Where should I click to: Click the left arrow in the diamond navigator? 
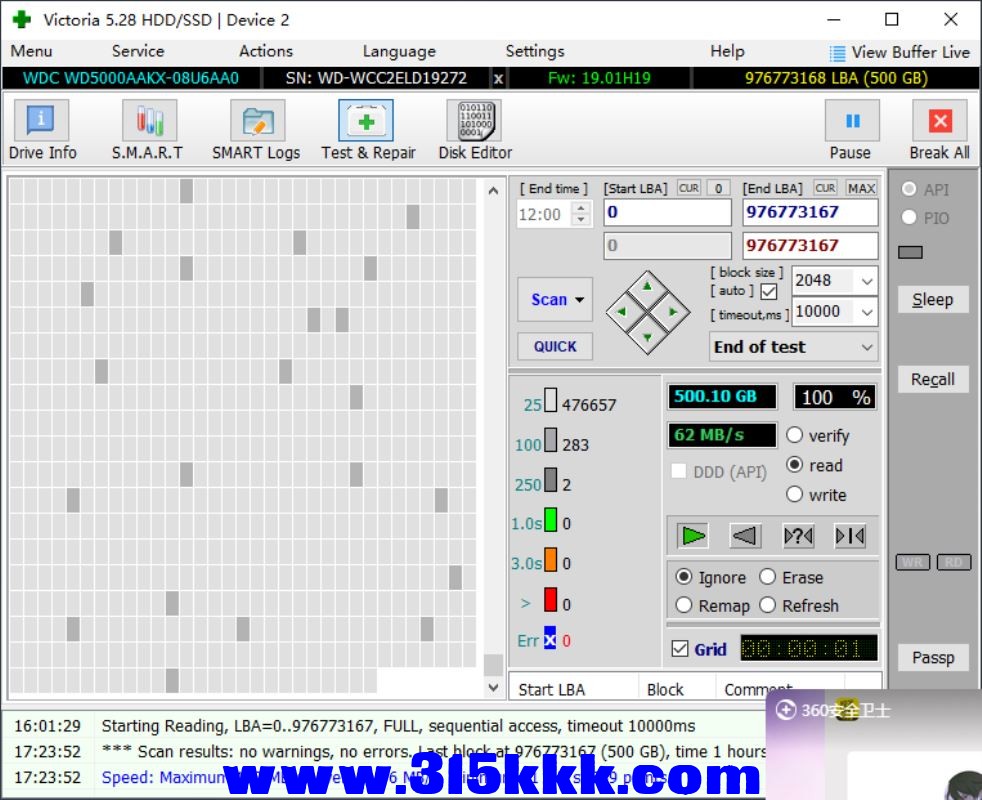622,311
